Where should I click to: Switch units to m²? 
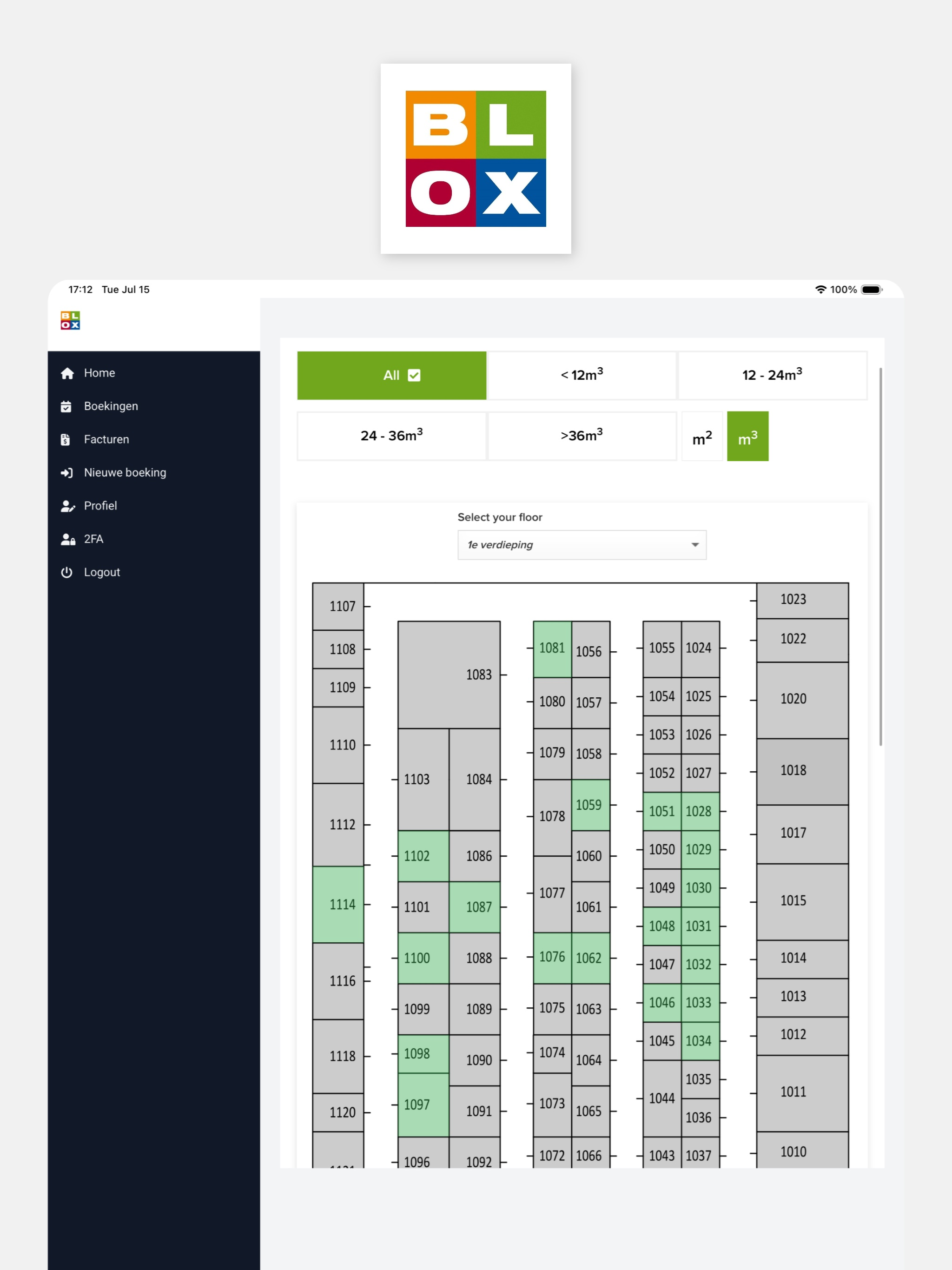[702, 437]
